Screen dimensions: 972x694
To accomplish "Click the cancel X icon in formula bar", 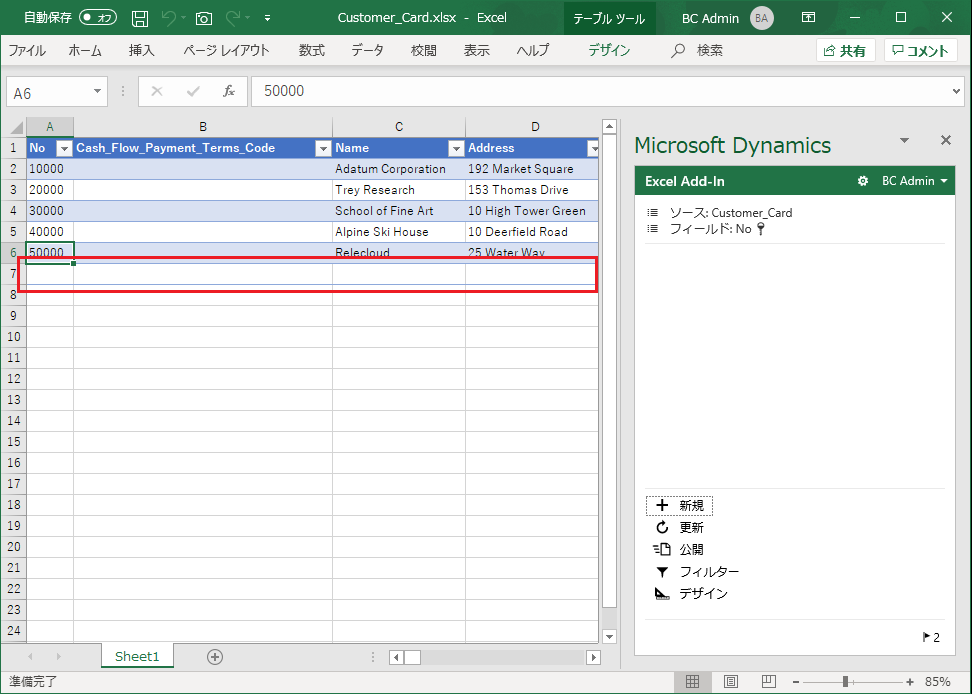I will [x=157, y=92].
